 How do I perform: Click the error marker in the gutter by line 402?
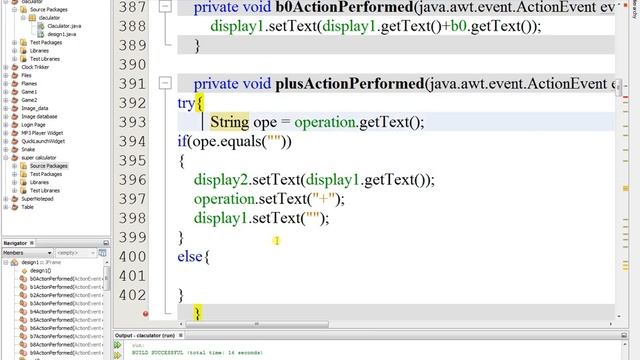pos(145,314)
